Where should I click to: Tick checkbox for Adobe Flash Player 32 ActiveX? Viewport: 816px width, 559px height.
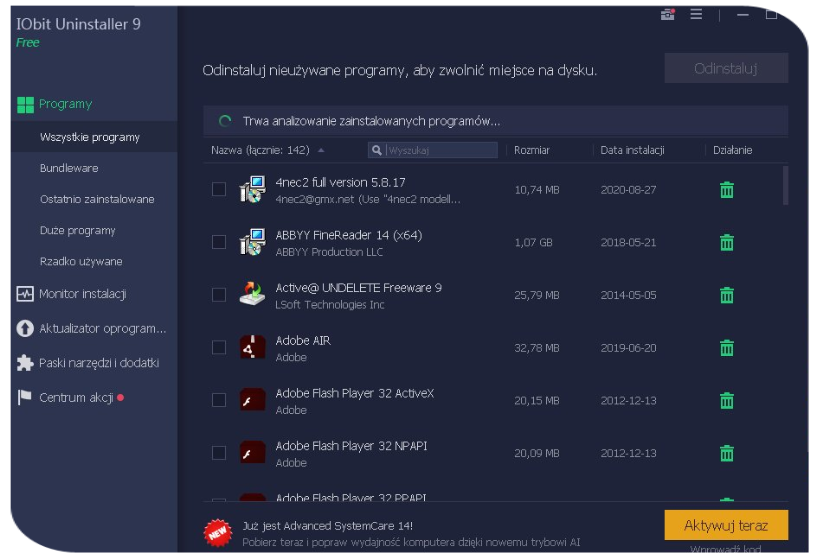(x=219, y=400)
